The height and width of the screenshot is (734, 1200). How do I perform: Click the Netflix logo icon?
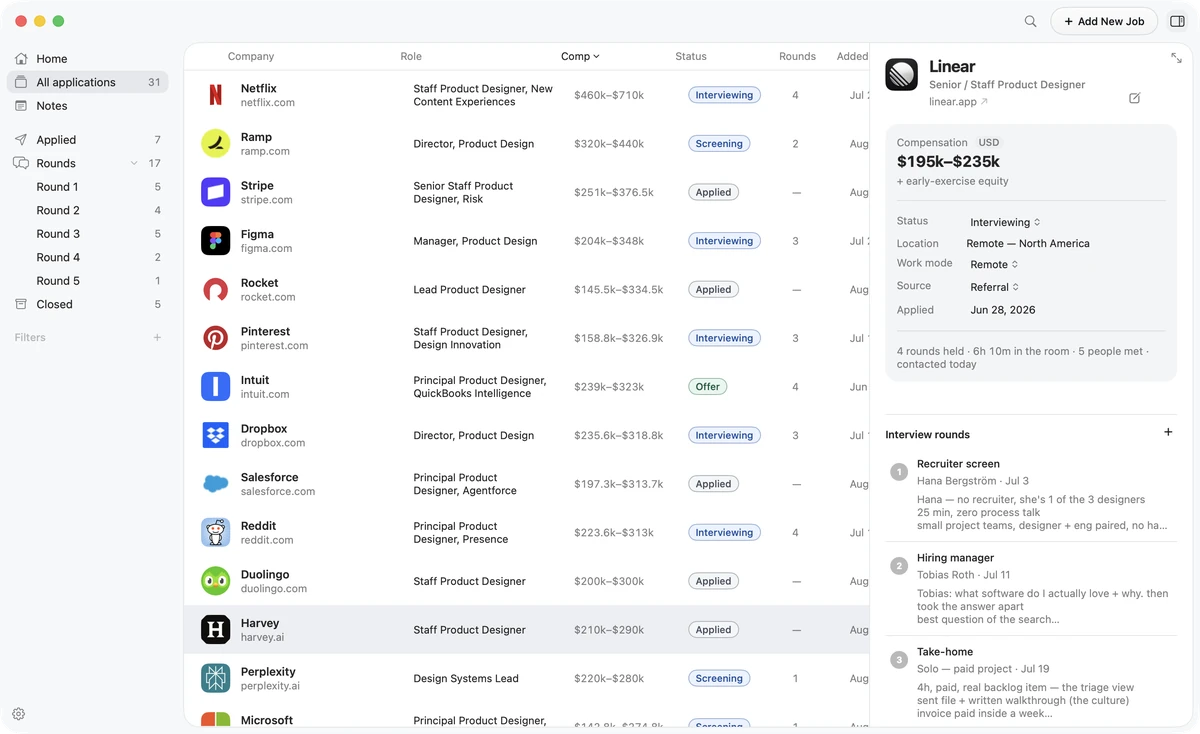pyautogui.click(x=215, y=95)
